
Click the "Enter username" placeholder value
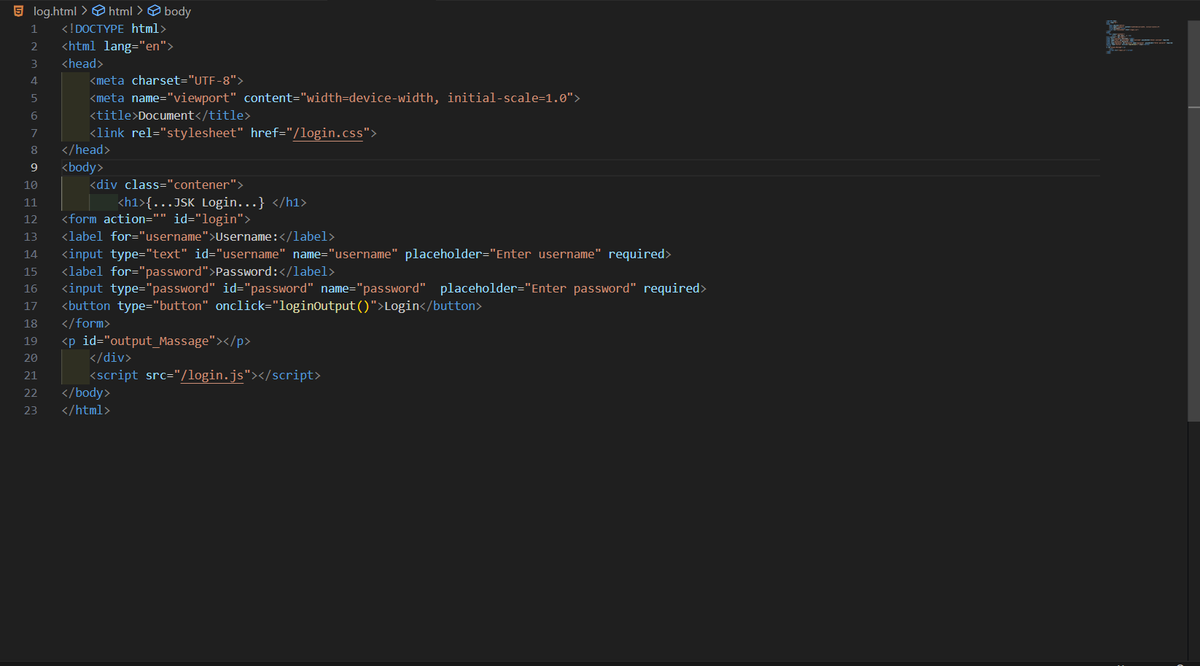pyautogui.click(x=545, y=254)
